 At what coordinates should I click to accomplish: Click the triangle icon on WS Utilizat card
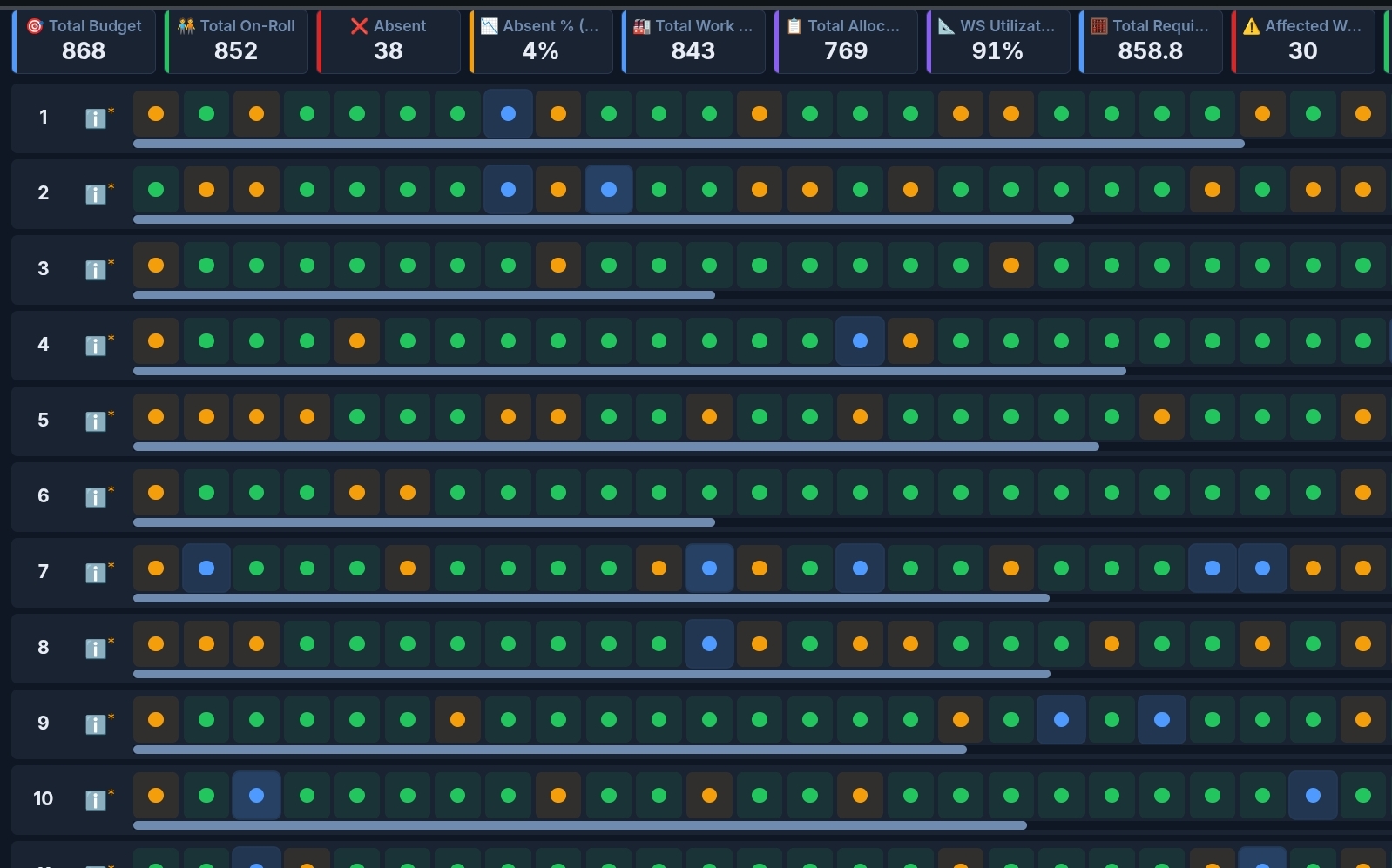tap(947, 26)
